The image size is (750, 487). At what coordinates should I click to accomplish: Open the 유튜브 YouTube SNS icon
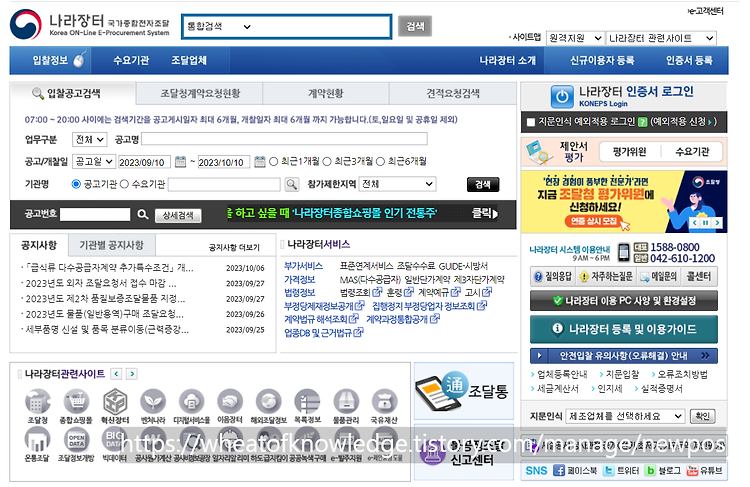[692, 470]
